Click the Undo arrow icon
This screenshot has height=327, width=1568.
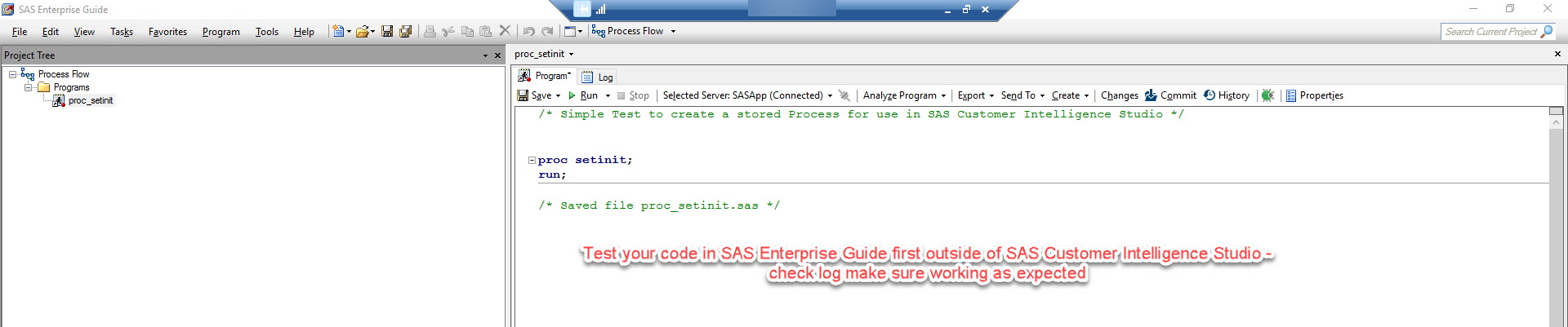529,31
